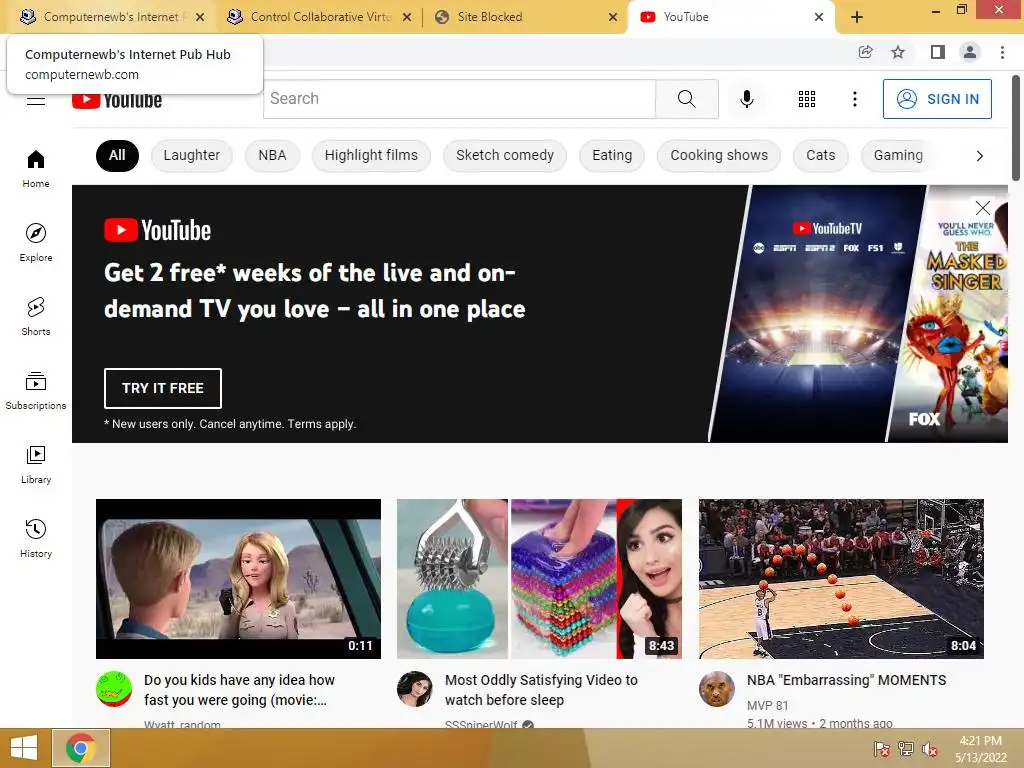1024x768 pixels.
Task: Open 'Do you kids have any idea' title
Action: point(240,690)
